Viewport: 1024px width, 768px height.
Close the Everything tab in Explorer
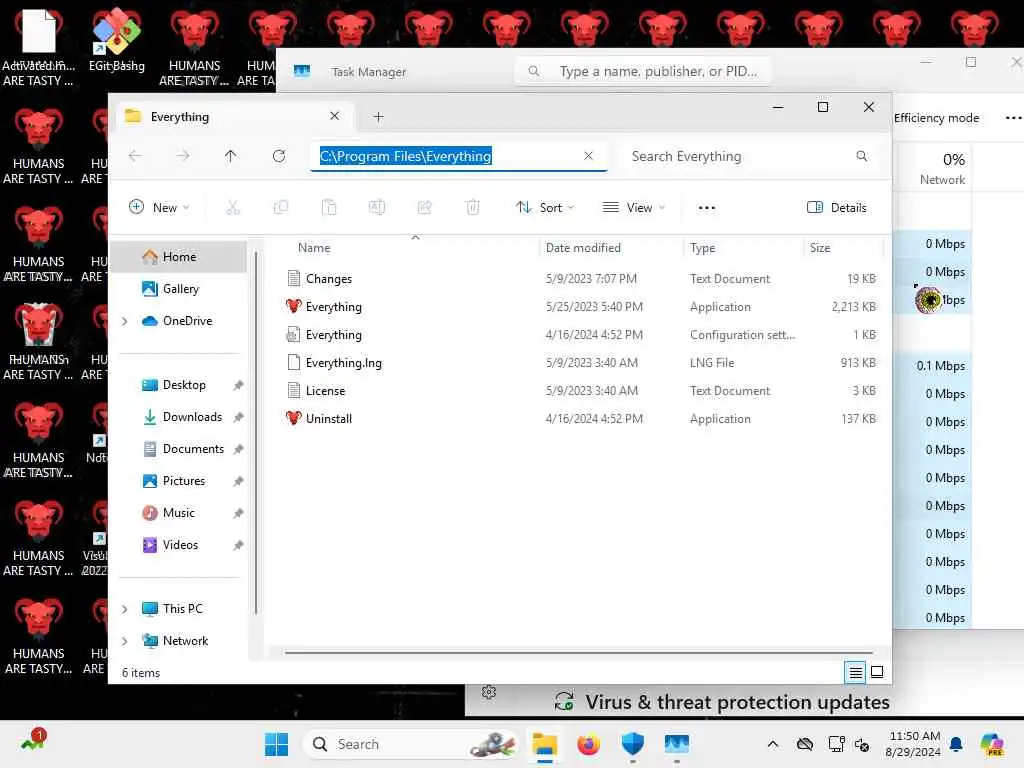[x=334, y=116]
